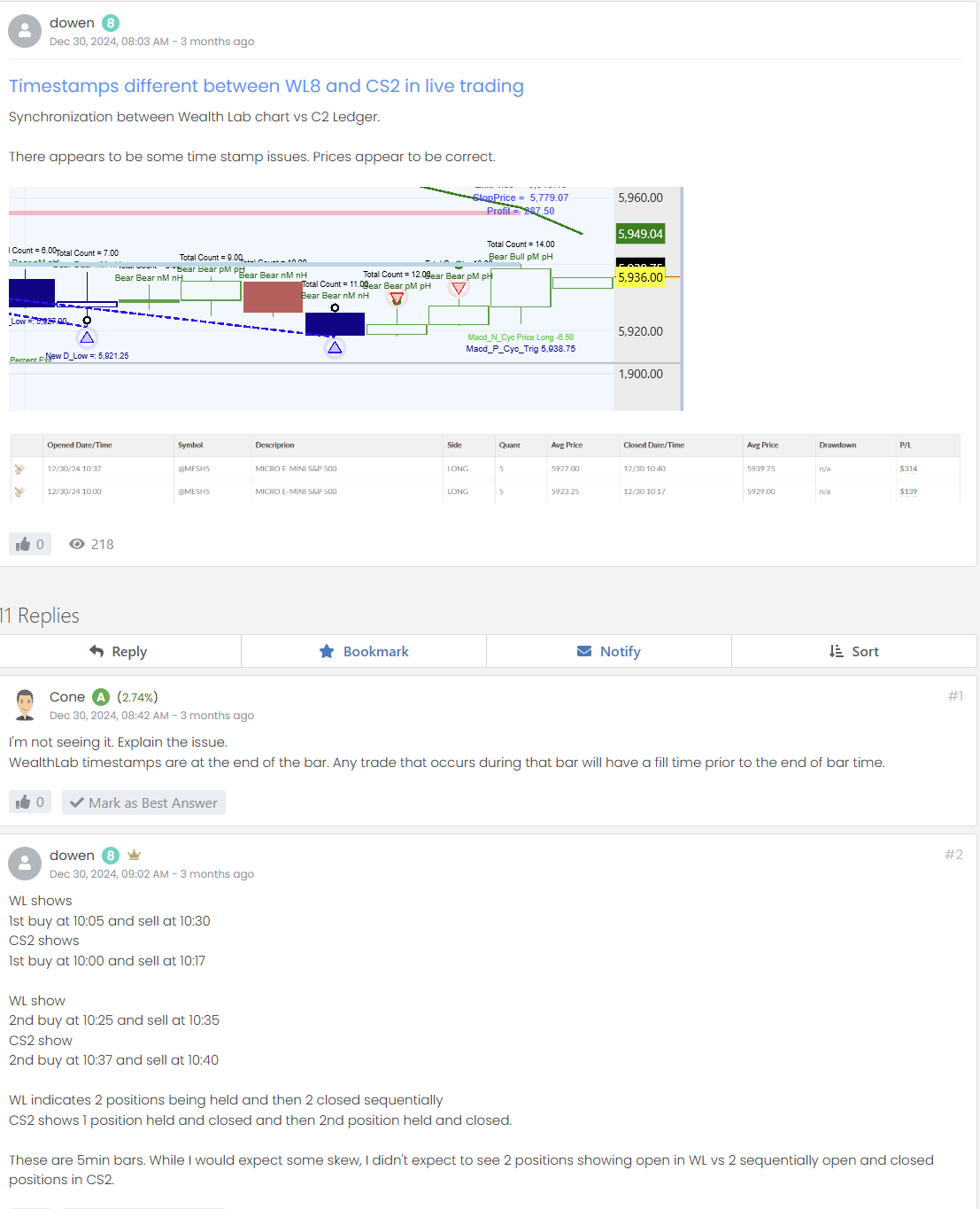
Task: Click the green level 8 badge beside dowen's top post
Action: 111,23
